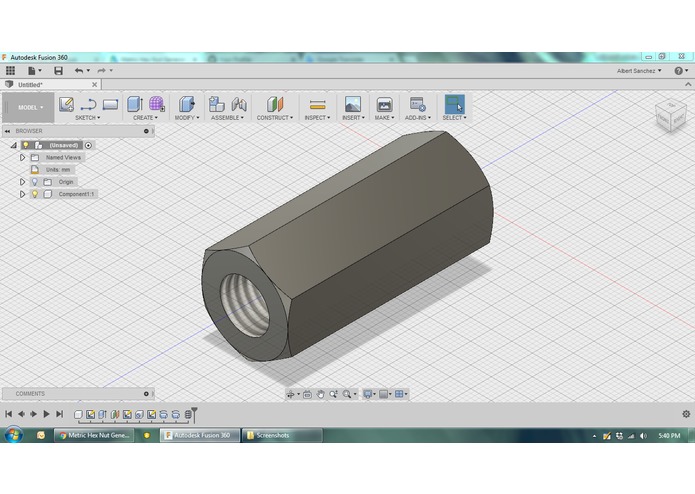Expand Component1:1 in browser
Viewport: 695px width, 494px height.
click(22, 194)
